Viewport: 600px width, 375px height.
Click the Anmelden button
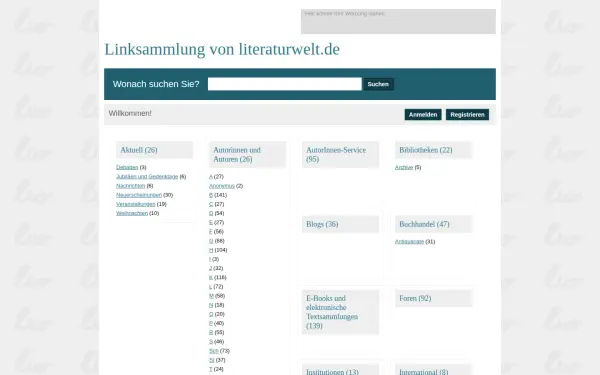click(423, 114)
